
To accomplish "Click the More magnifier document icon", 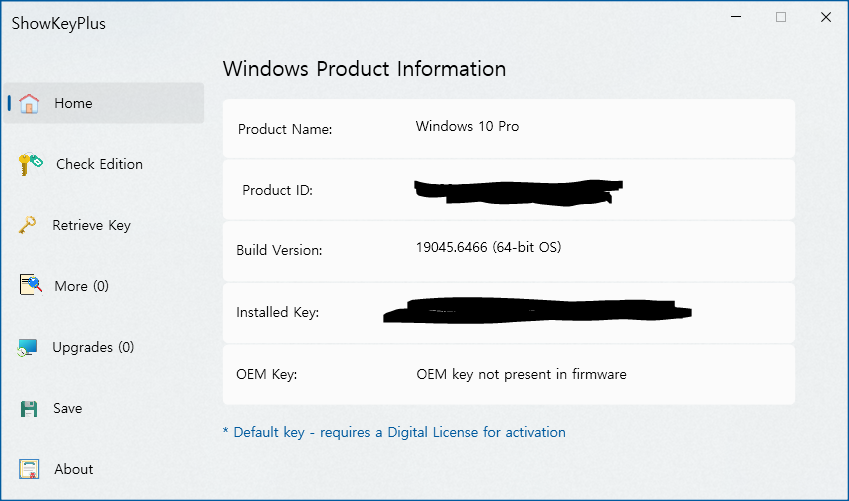I will click(30, 285).
